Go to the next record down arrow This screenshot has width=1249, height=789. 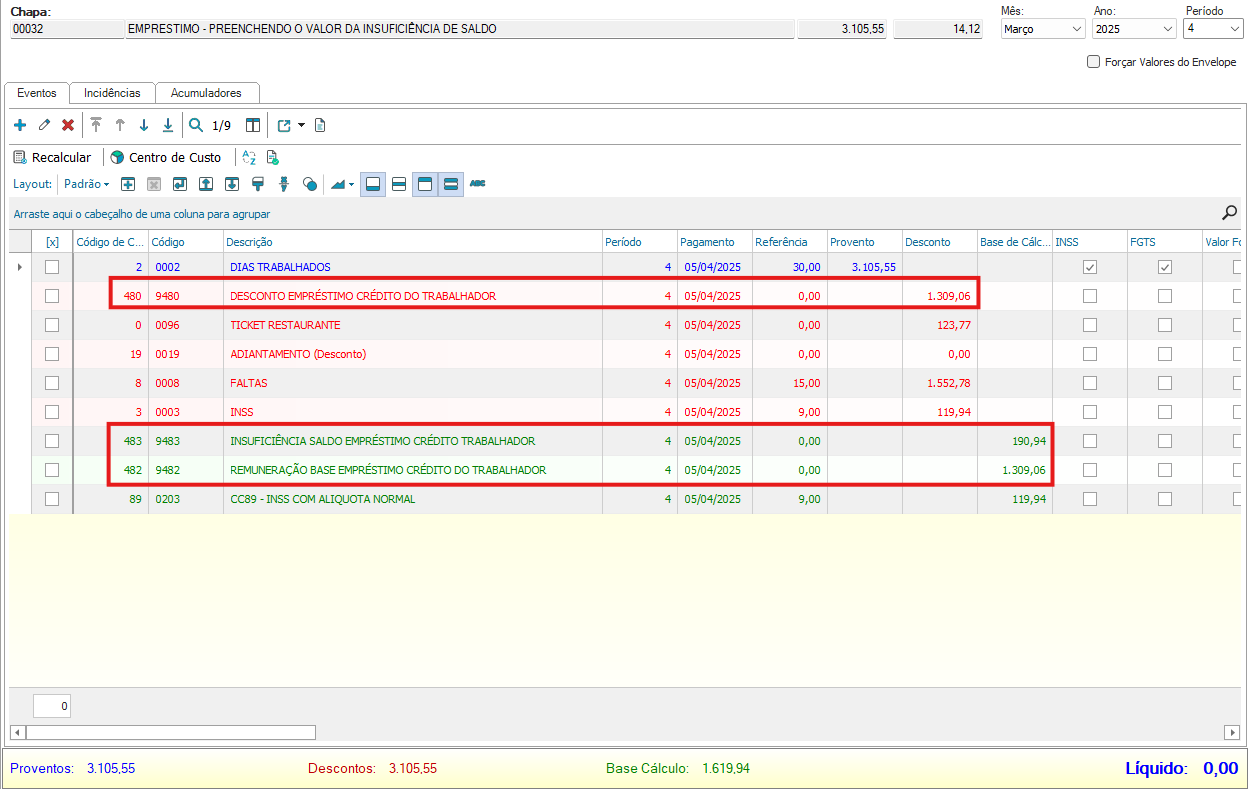144,126
